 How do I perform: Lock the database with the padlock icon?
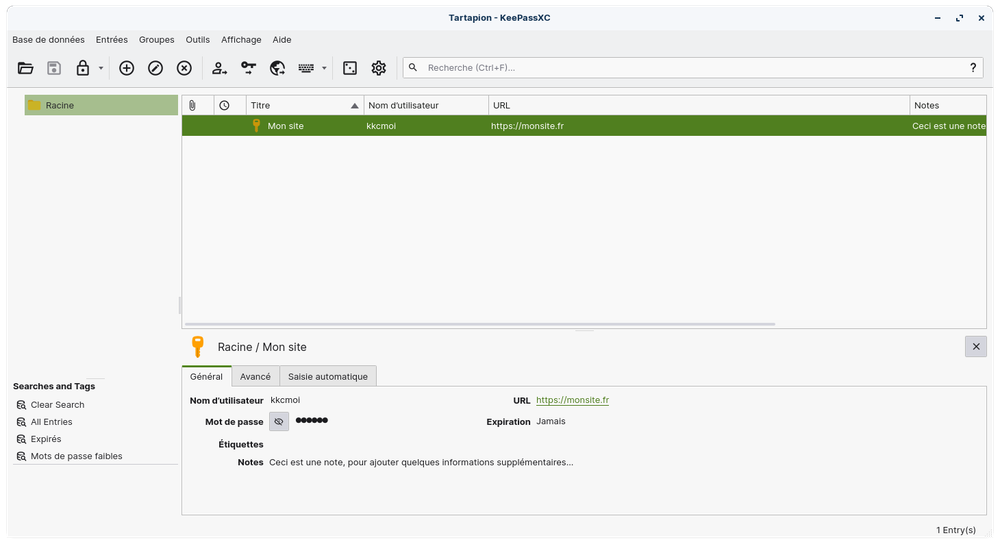[83, 68]
